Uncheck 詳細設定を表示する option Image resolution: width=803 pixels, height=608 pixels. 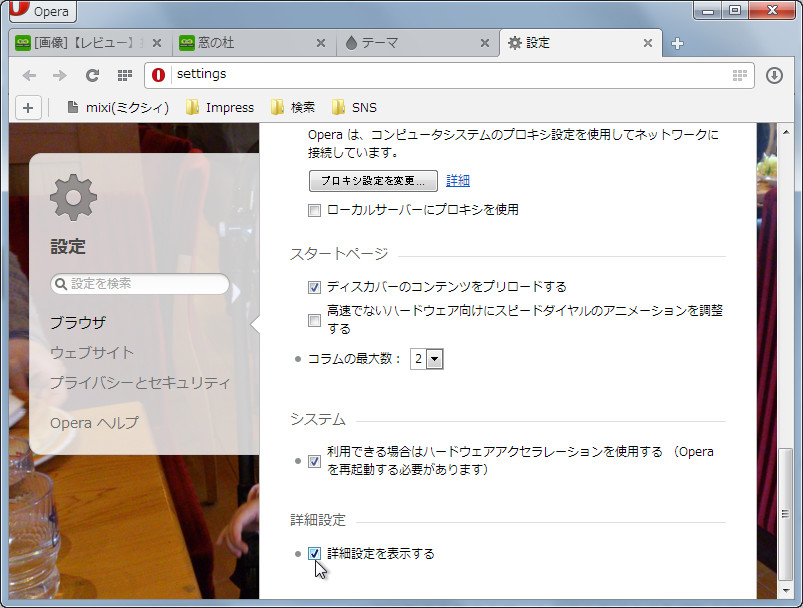tap(314, 553)
